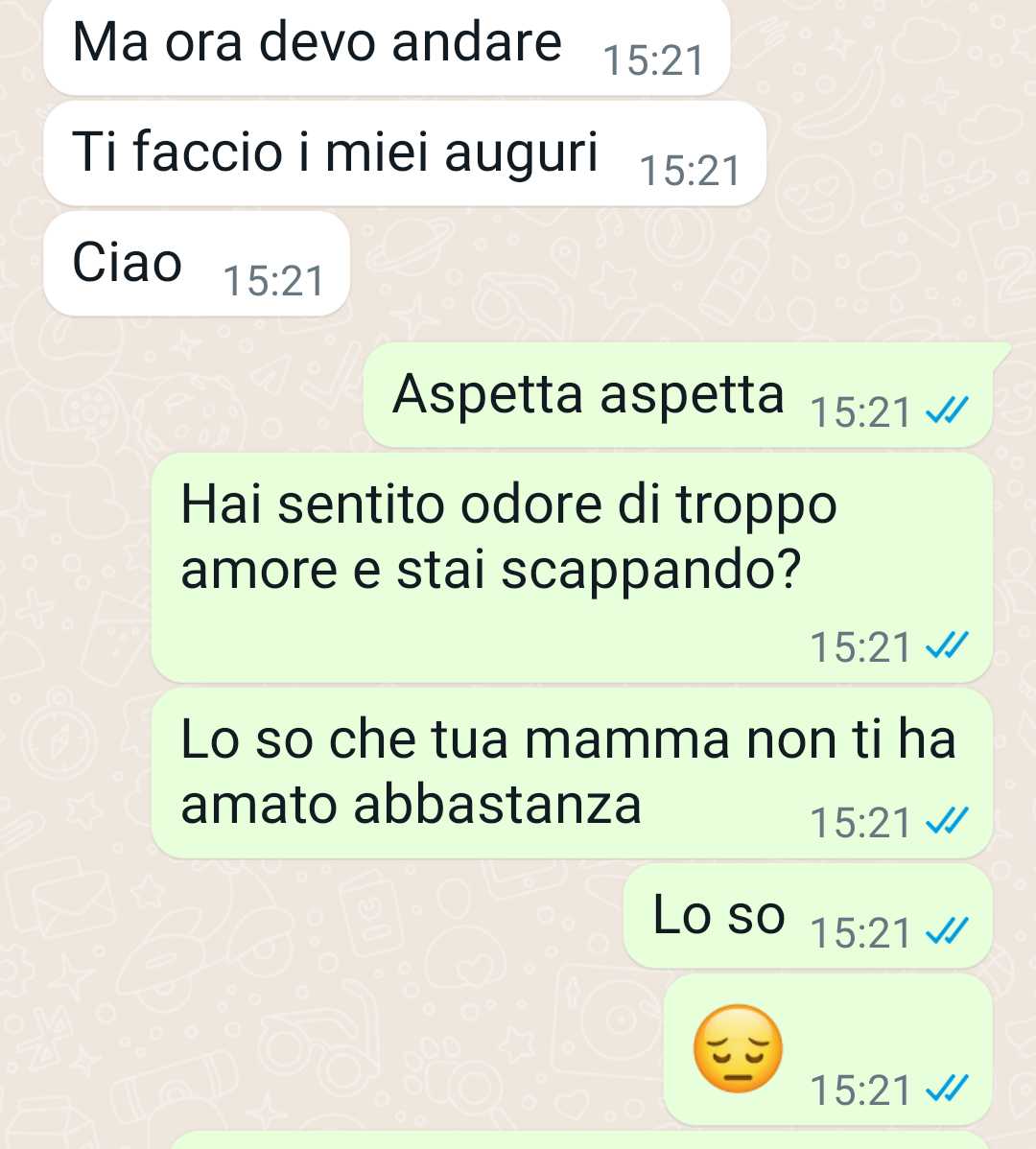The width and height of the screenshot is (1036, 1149).
Task: Tap read ticks beside the emoji message
Action: tap(948, 1089)
